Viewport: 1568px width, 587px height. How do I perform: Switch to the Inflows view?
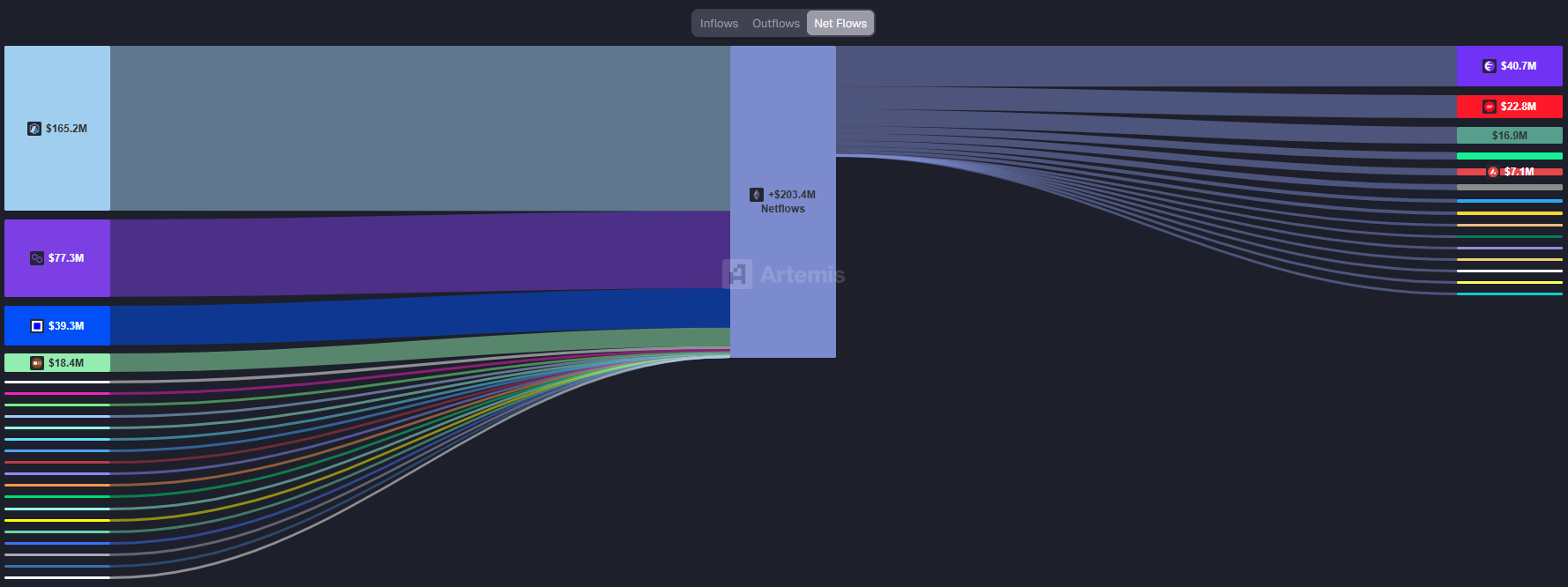click(x=719, y=24)
